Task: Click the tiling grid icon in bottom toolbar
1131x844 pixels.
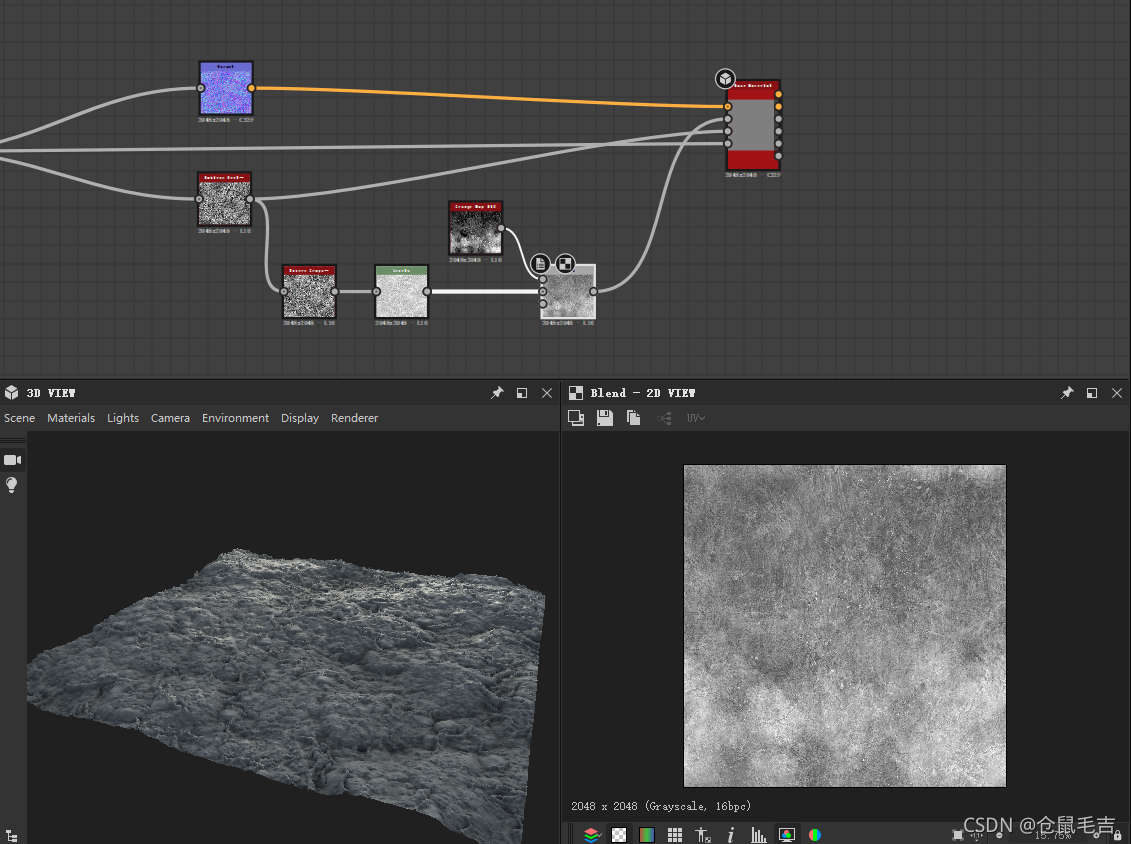Action: (675, 835)
